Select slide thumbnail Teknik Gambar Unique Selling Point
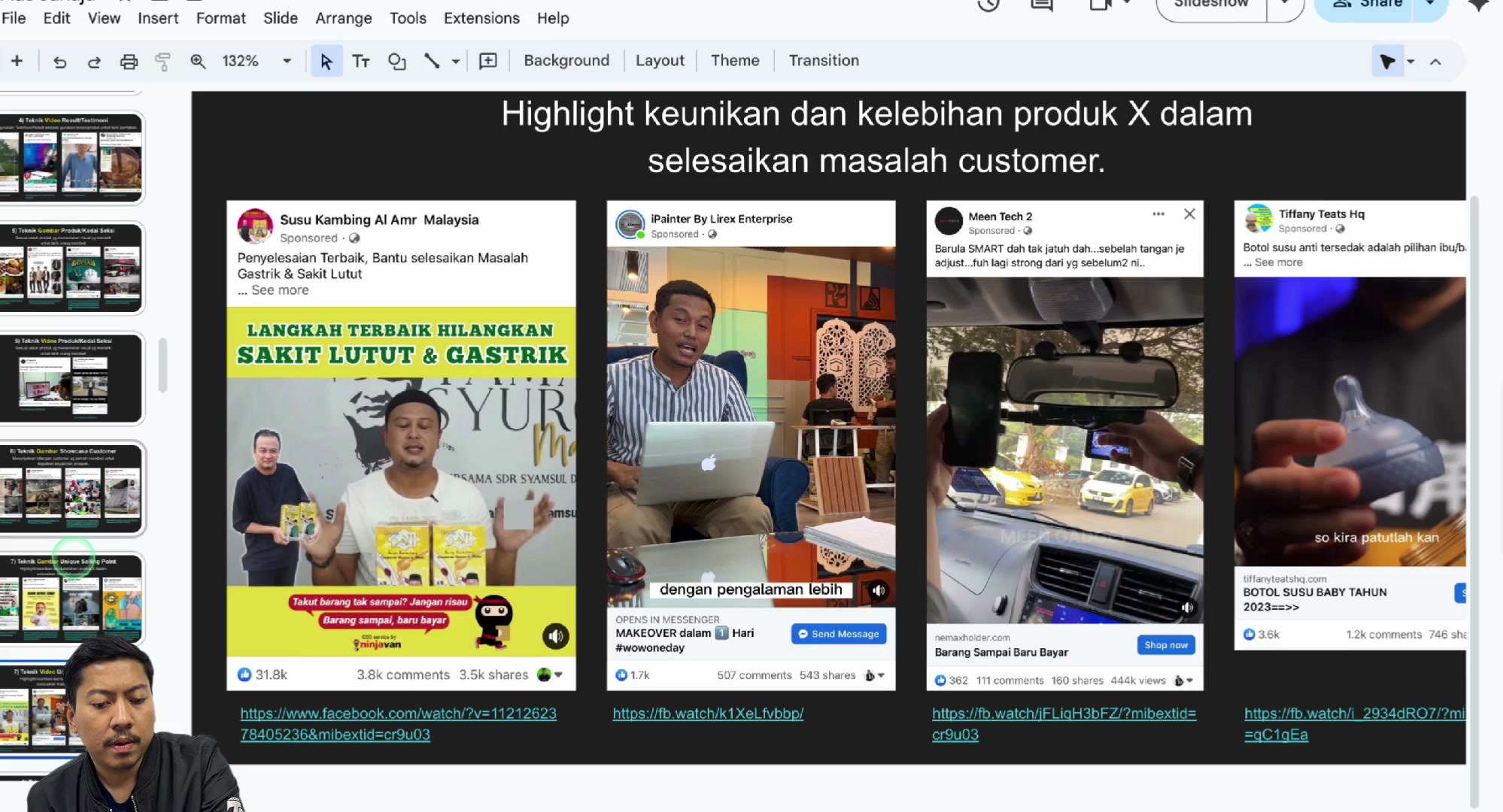 (x=71, y=599)
